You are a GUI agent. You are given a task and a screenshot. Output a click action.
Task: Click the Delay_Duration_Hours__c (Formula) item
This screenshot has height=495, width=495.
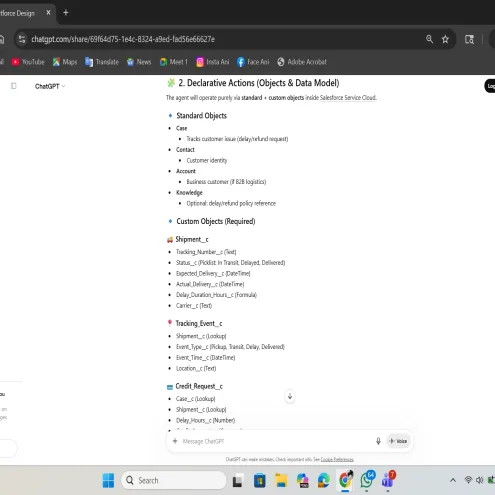216,295
